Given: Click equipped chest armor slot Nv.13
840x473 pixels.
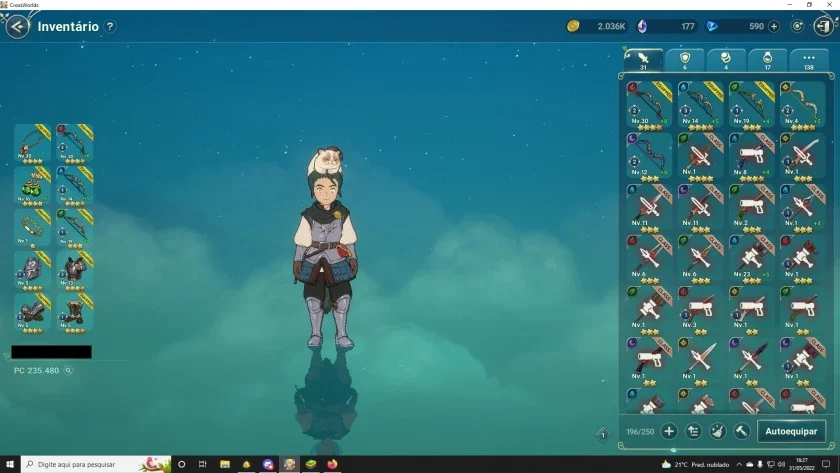Looking at the screenshot, I should 74,271.
